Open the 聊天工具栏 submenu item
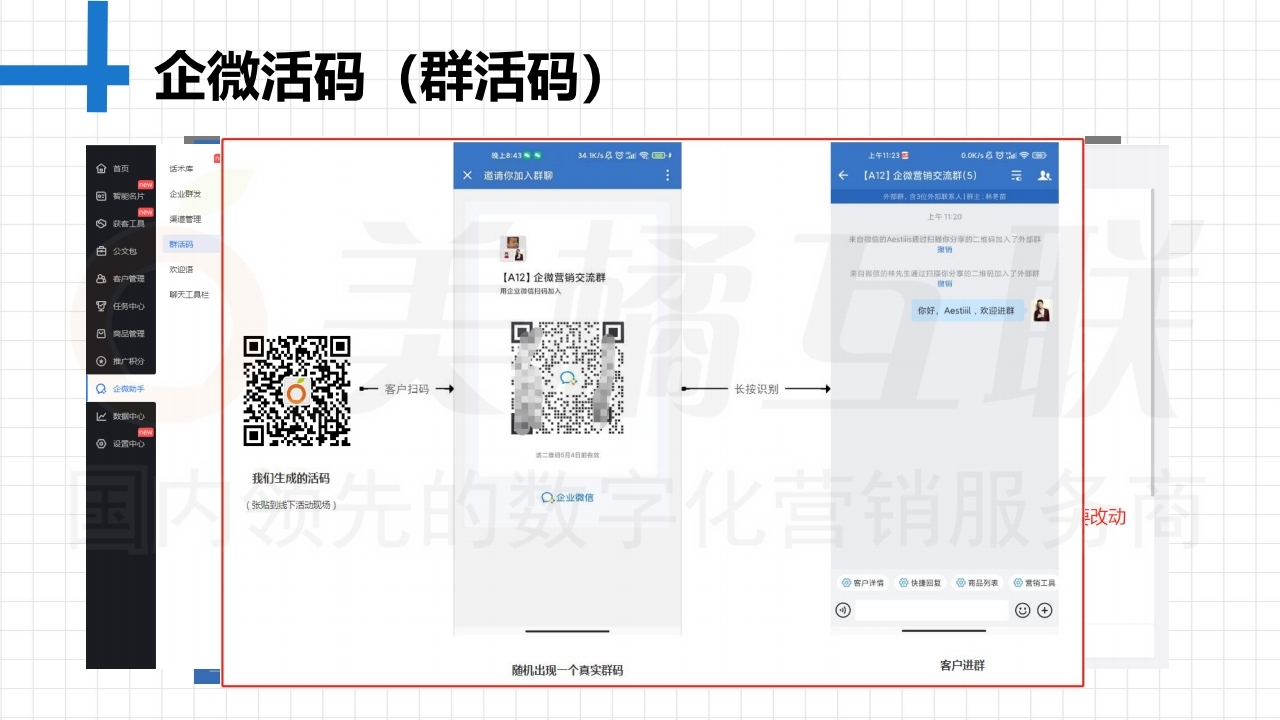Screen dimensions: 1280x720 (189, 294)
